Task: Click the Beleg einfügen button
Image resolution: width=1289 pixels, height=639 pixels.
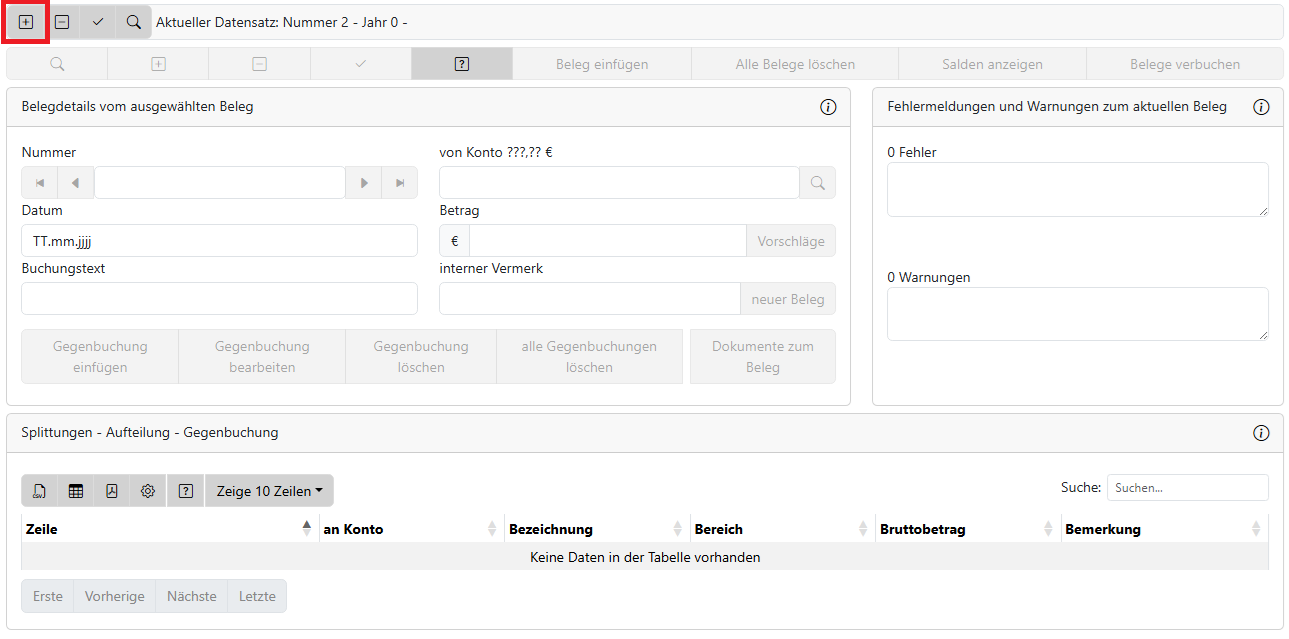Action: [x=602, y=64]
